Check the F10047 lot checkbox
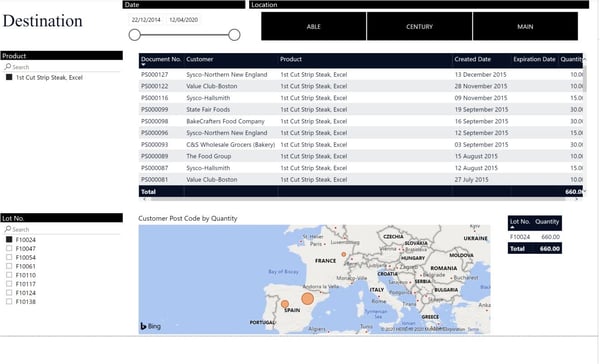The height and width of the screenshot is (364, 600). pos(9,248)
